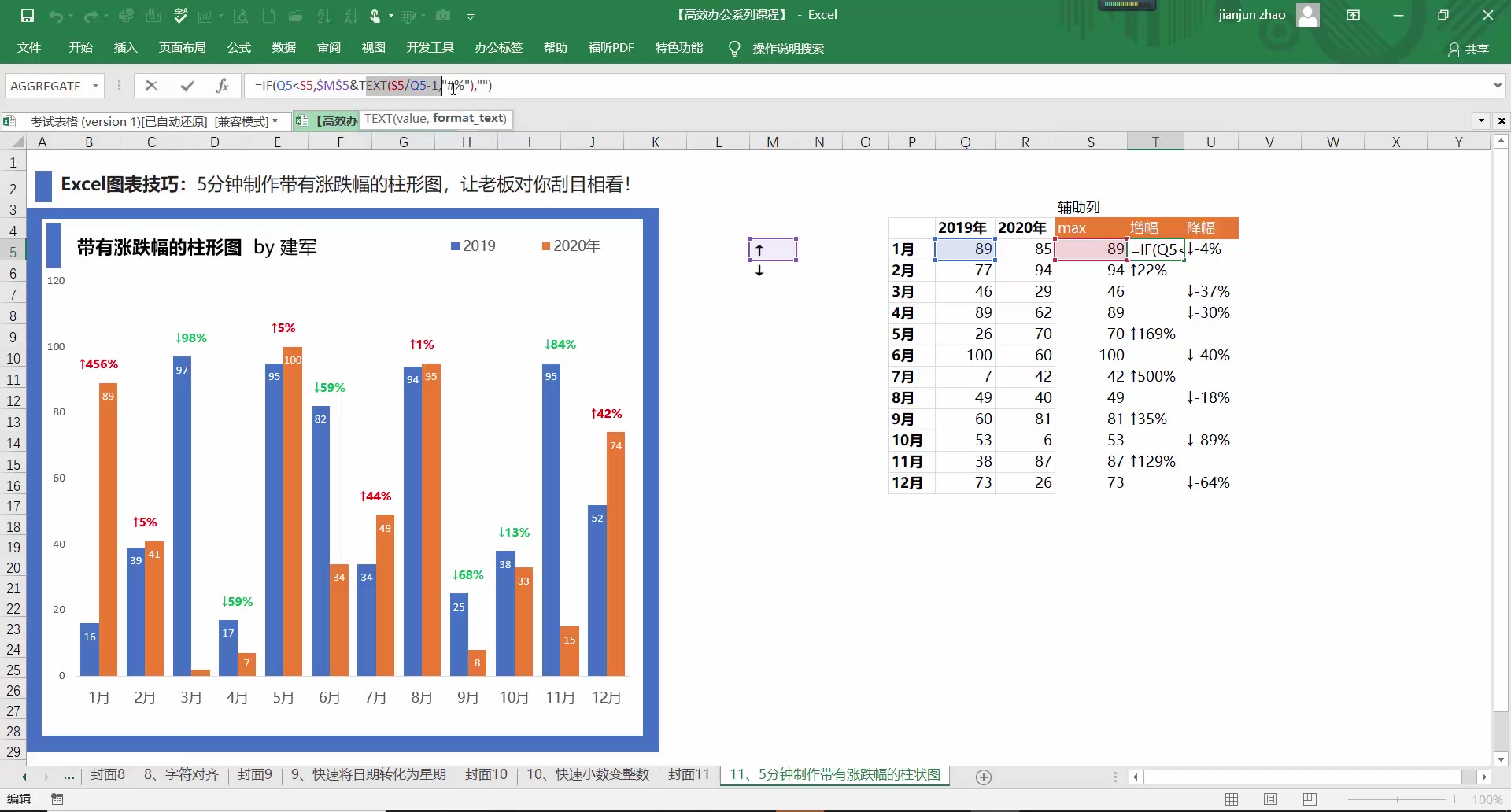This screenshot has height=812, width=1511.
Task: Open the 开始 (Home) ribbon tab
Action: [80, 48]
